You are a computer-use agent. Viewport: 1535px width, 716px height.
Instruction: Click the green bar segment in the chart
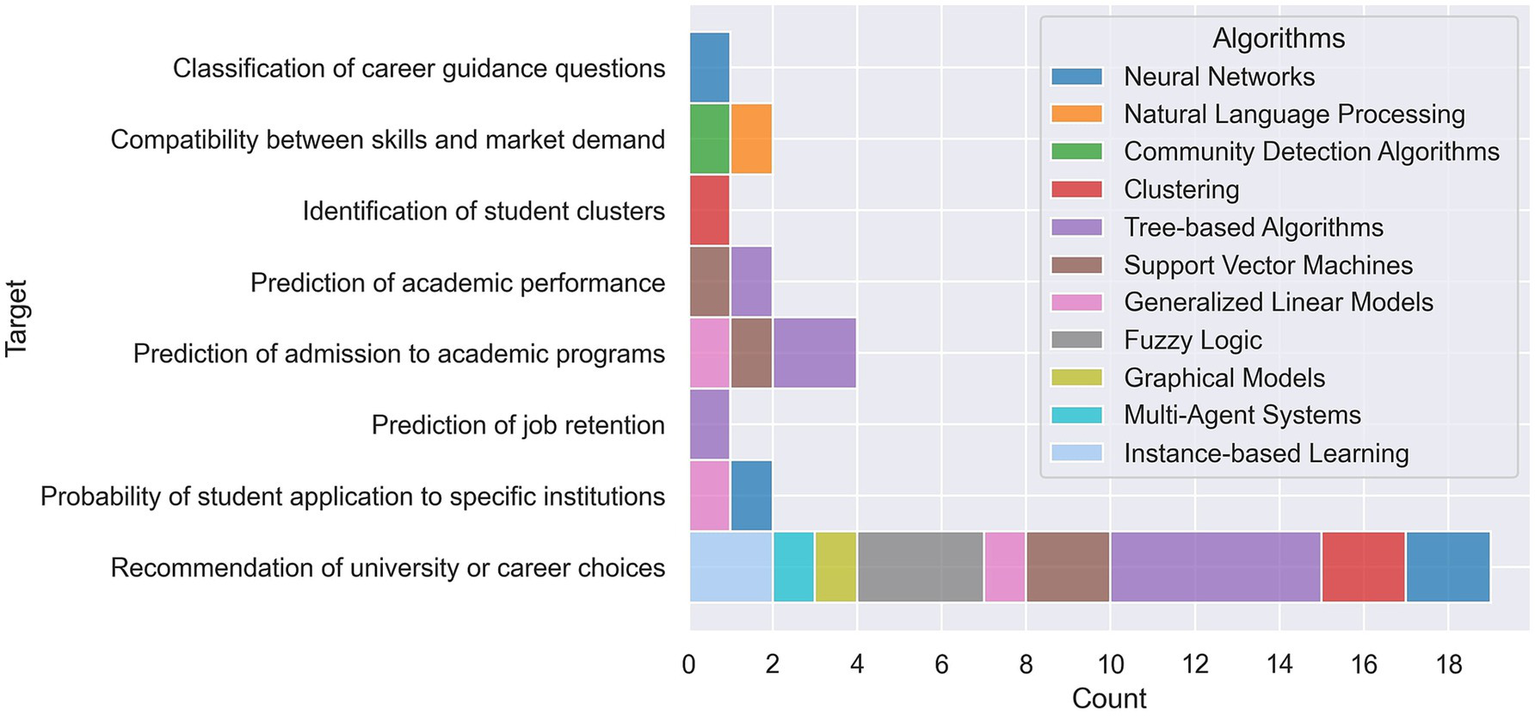[x=709, y=139]
